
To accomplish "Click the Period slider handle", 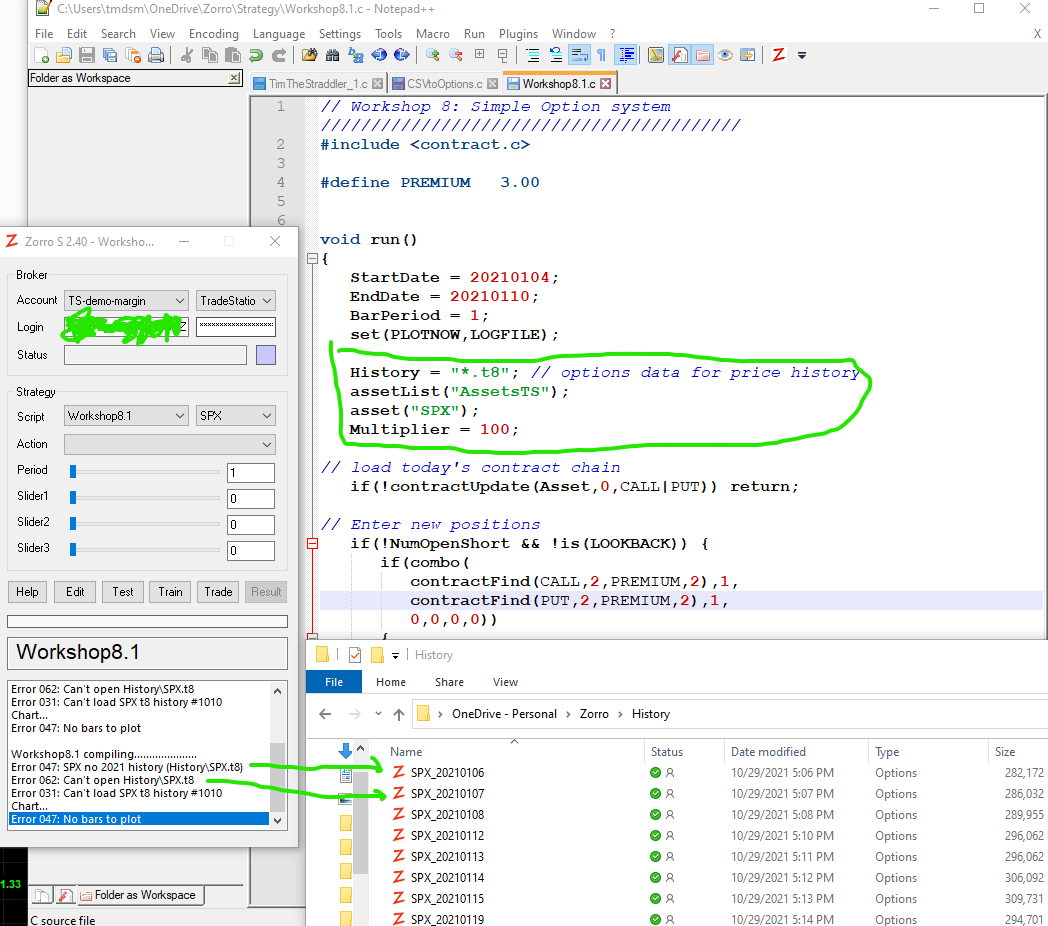I will [x=73, y=471].
